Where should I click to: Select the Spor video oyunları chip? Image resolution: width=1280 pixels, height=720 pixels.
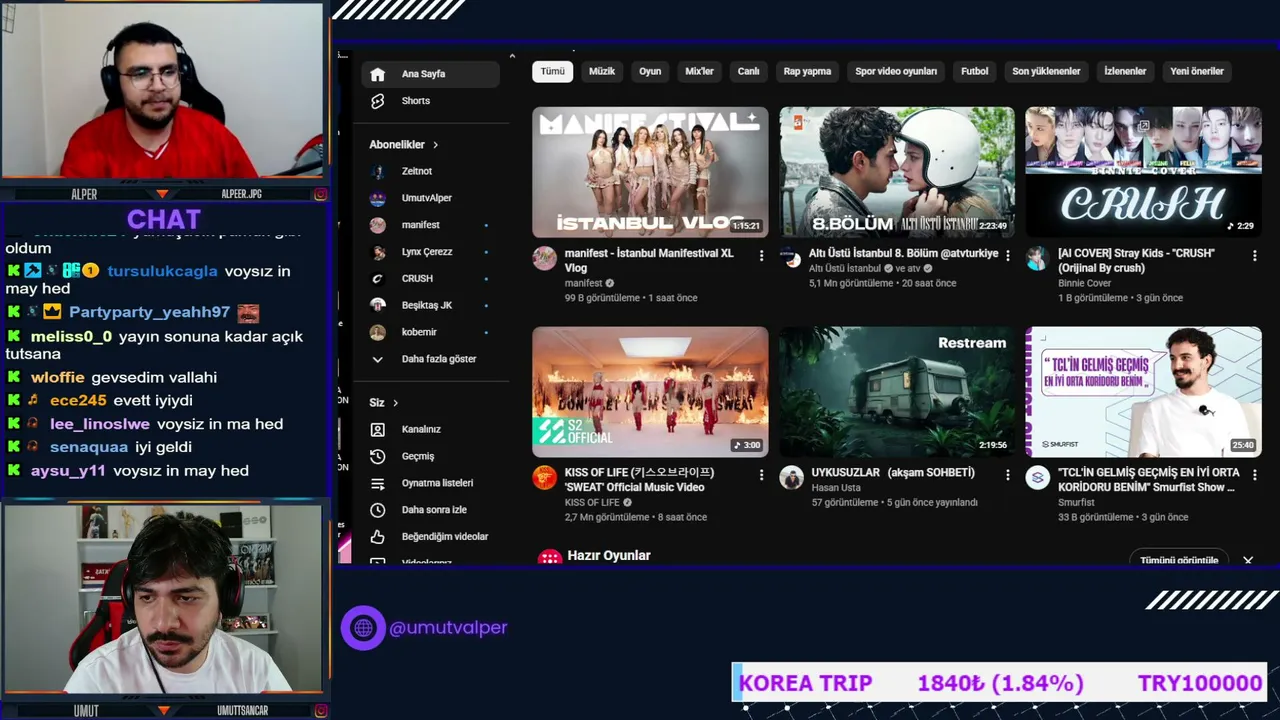point(896,71)
